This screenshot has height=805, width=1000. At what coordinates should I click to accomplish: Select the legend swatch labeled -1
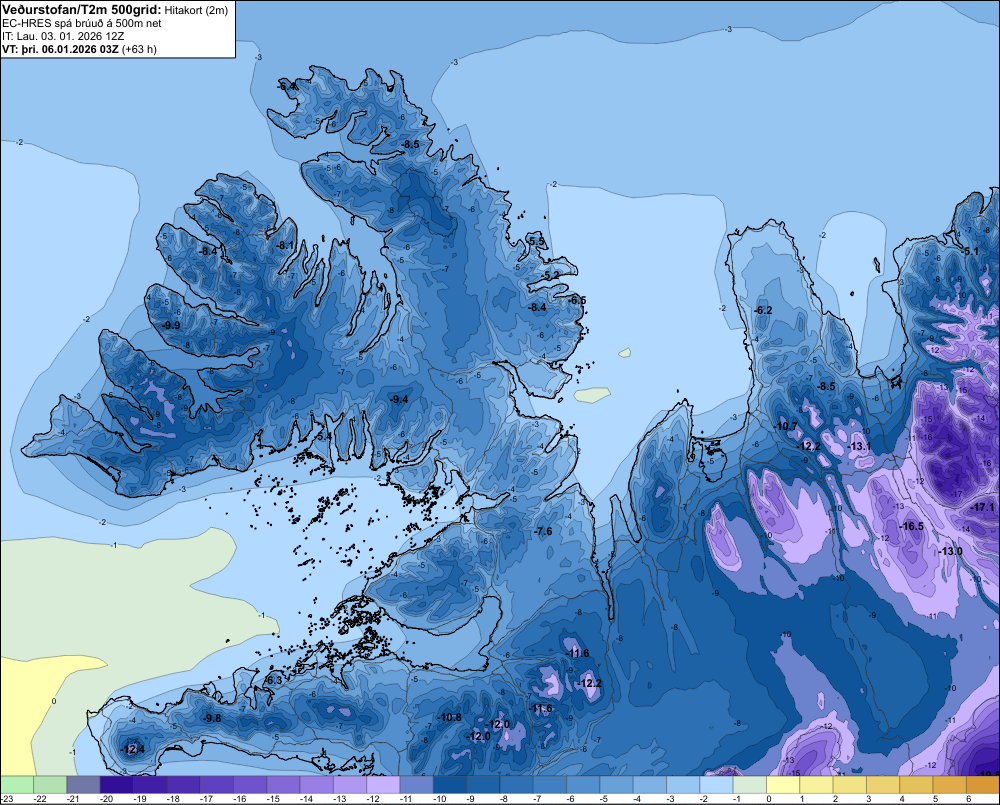coord(750,785)
